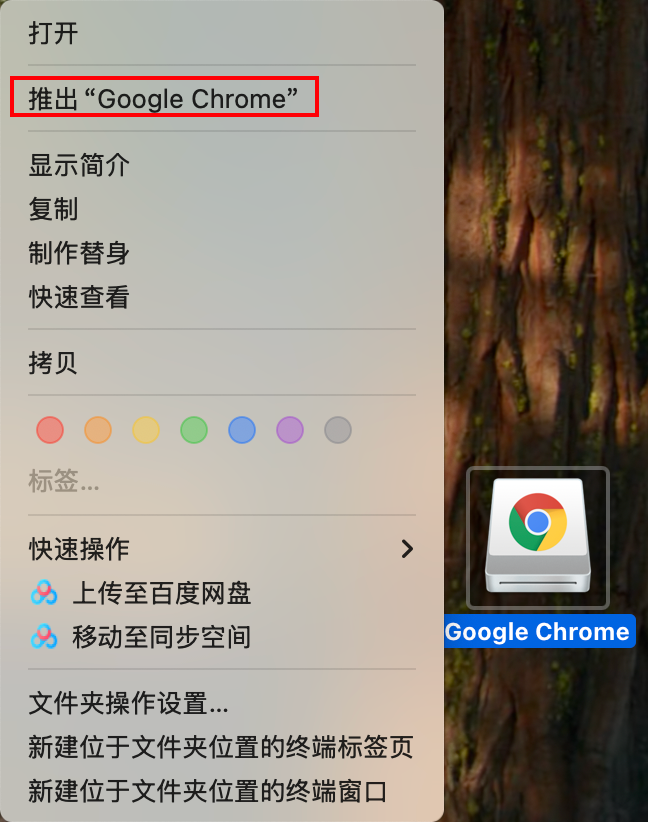Apply the gray tag color
This screenshot has width=648, height=822.
click(x=338, y=430)
